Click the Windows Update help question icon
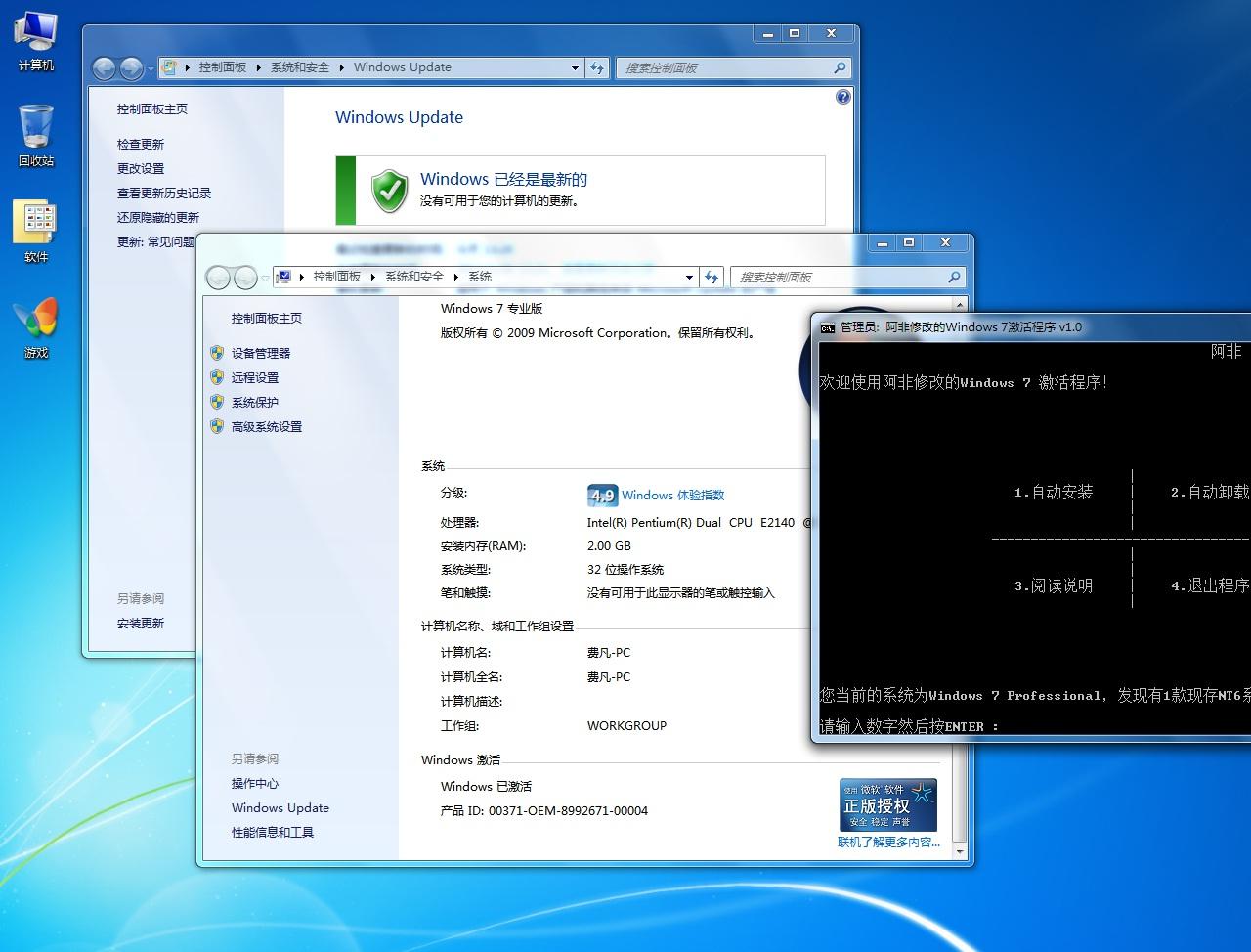 843,97
